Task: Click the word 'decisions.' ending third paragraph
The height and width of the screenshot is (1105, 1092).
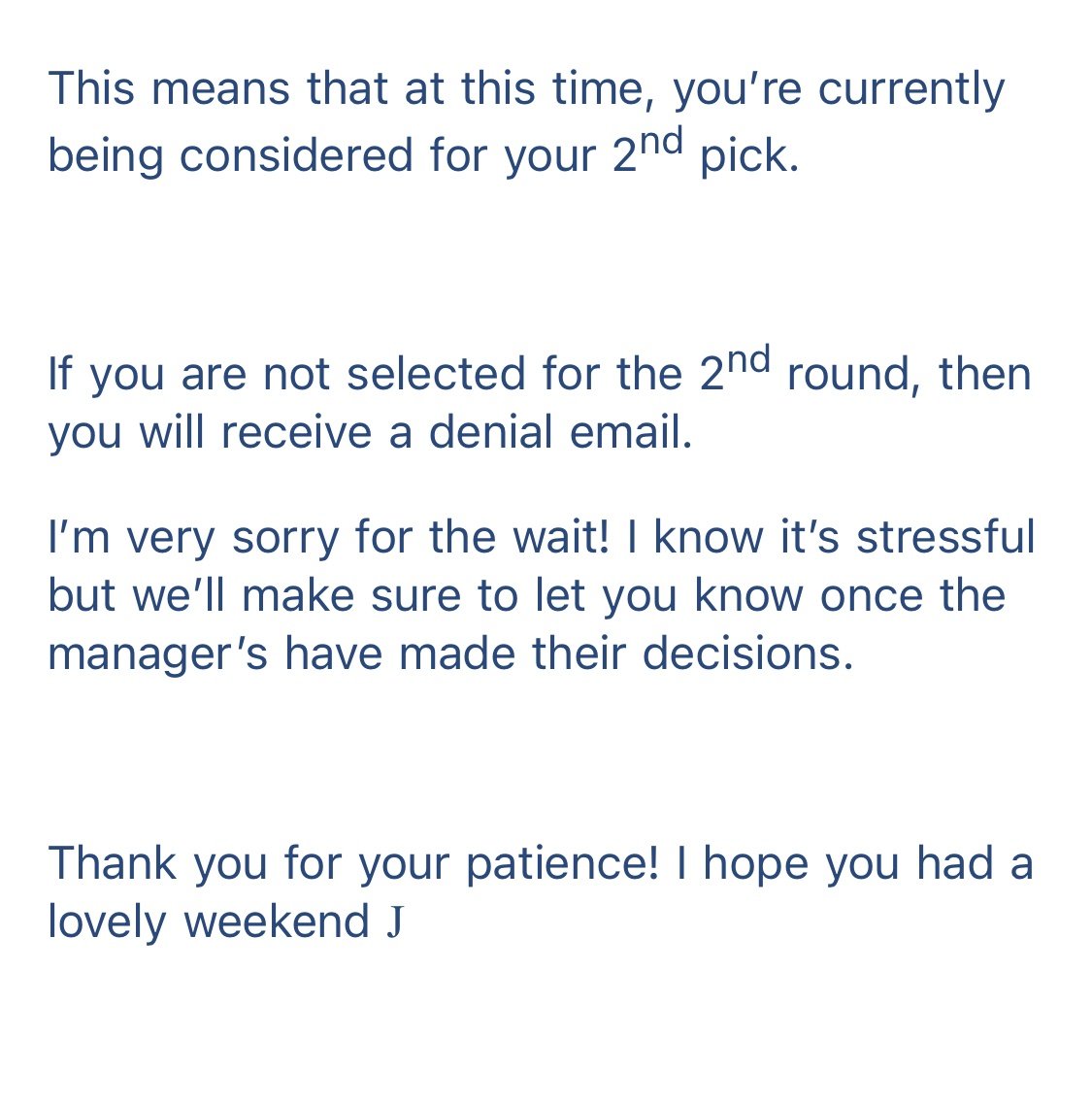Action: (x=748, y=654)
